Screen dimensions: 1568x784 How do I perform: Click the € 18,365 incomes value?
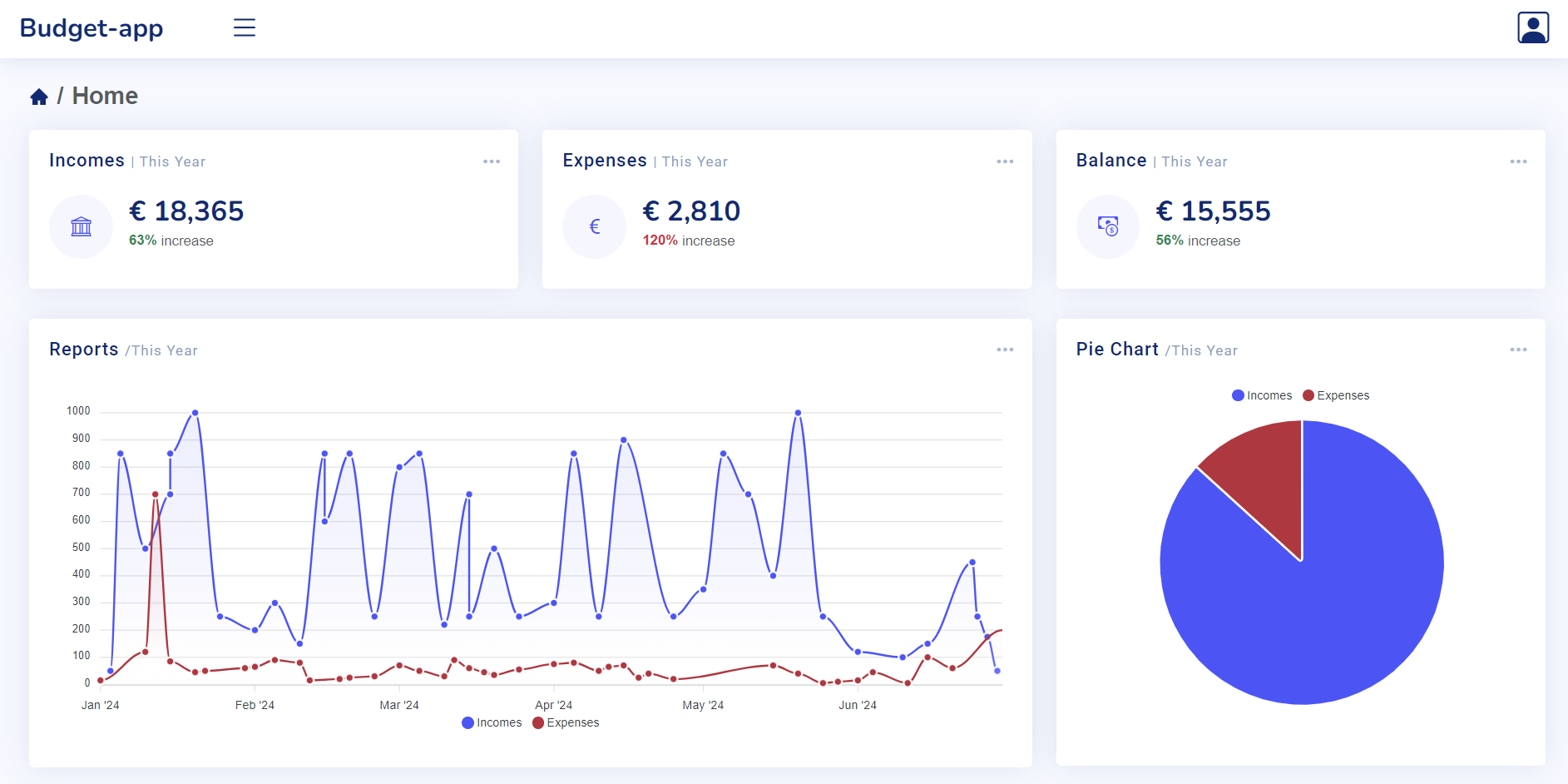click(x=186, y=211)
